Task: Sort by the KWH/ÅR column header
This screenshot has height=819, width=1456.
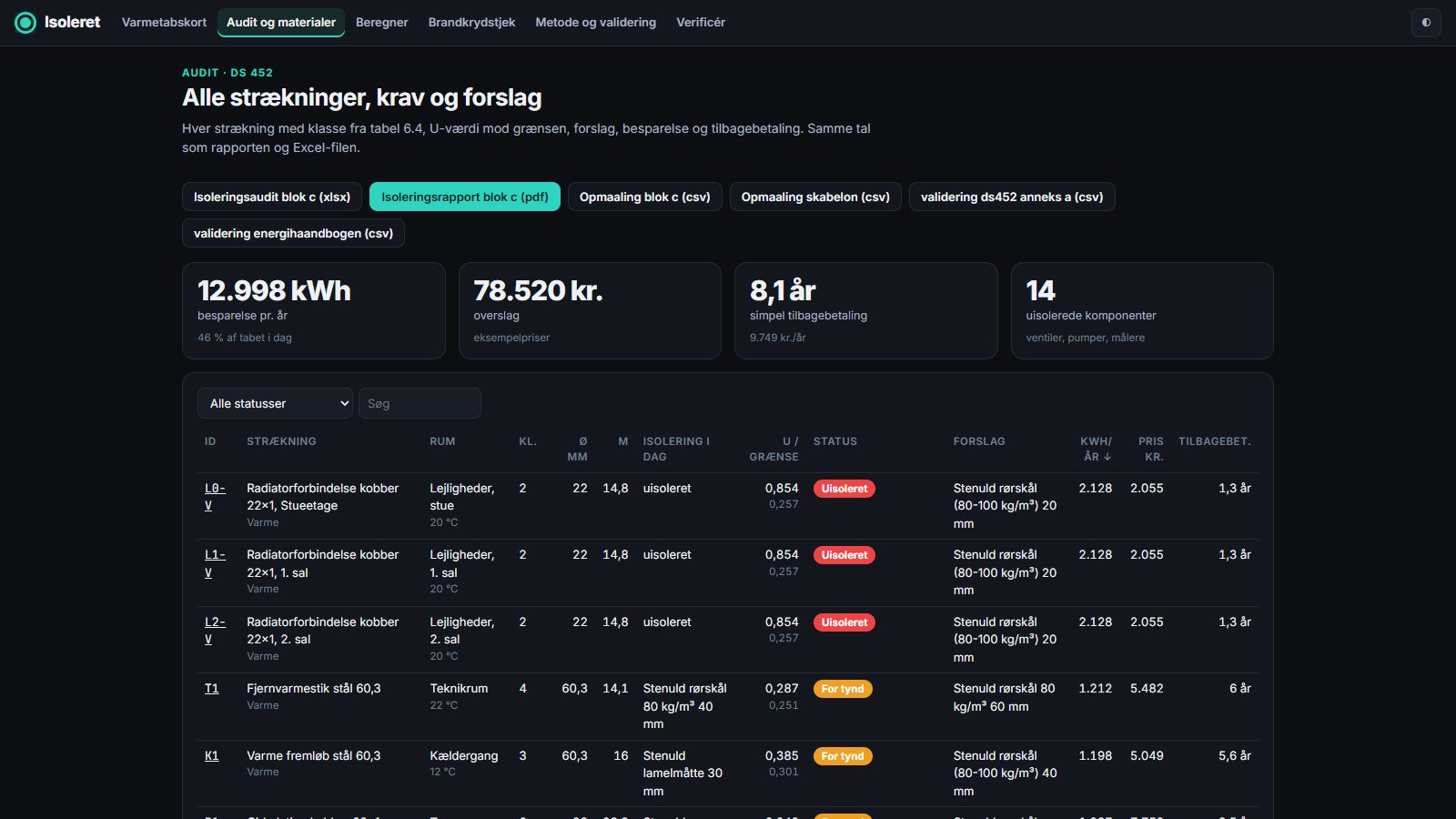Action: coord(1096,449)
